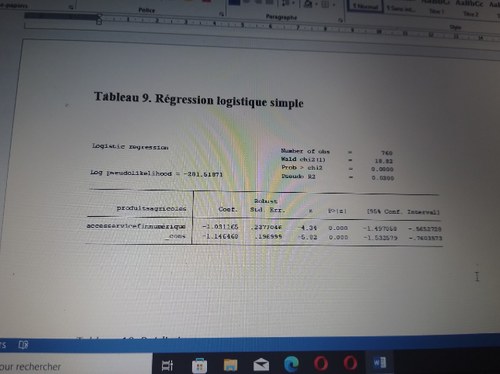
Task: Launch Microsoft Edge from the taskbar
Action: point(291,364)
